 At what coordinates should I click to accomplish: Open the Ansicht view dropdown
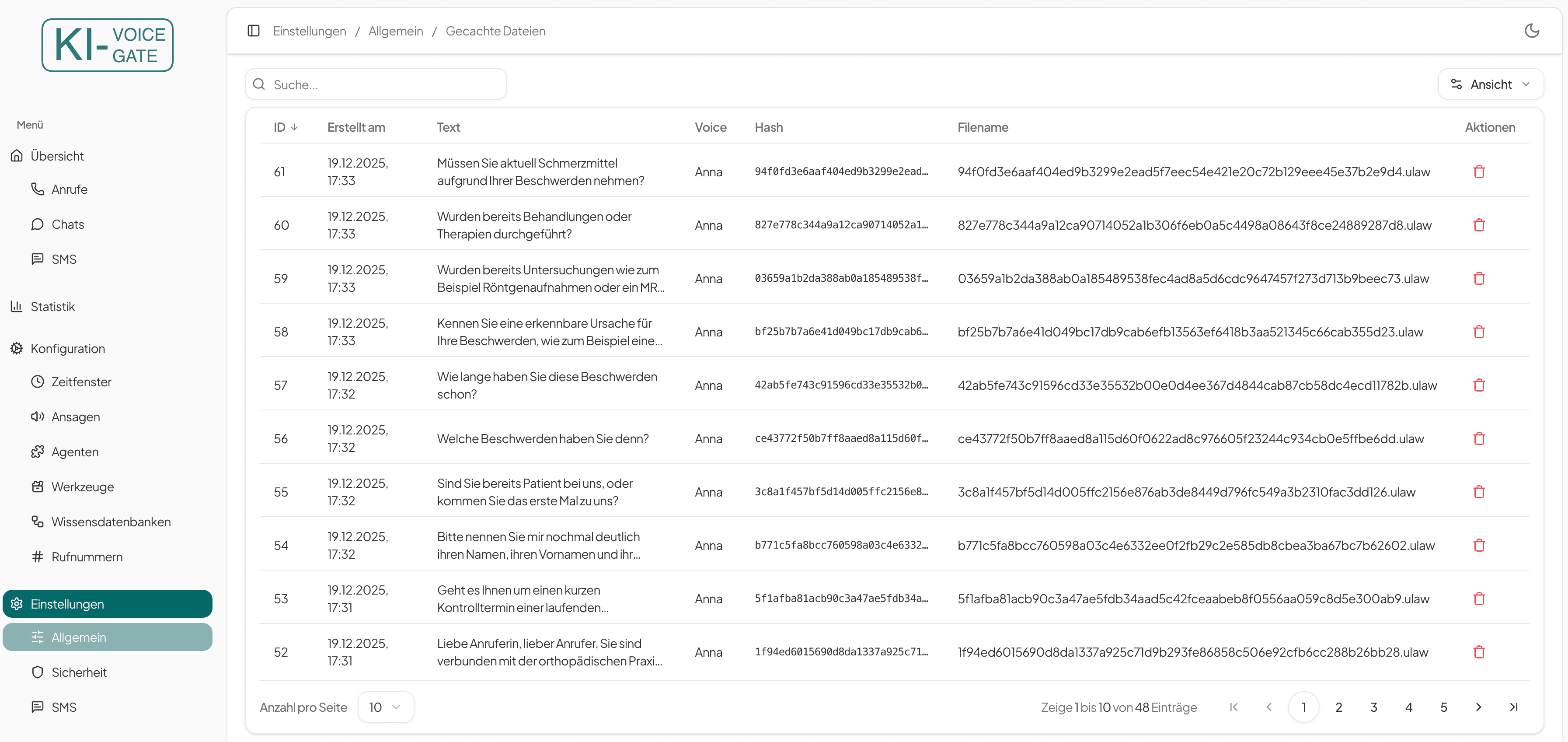[x=1490, y=84]
